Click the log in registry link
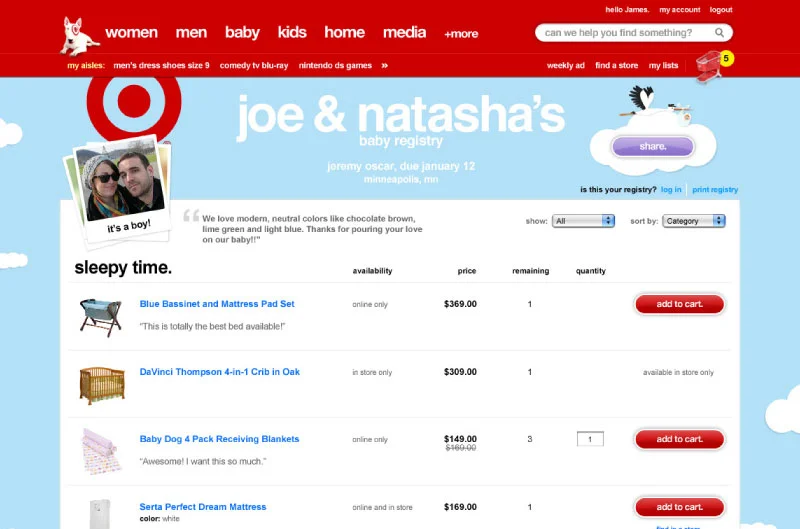 [671, 189]
